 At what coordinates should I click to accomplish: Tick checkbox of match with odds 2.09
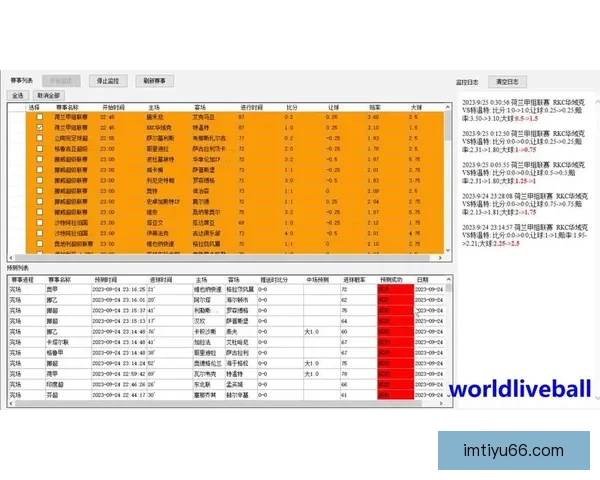(39, 191)
